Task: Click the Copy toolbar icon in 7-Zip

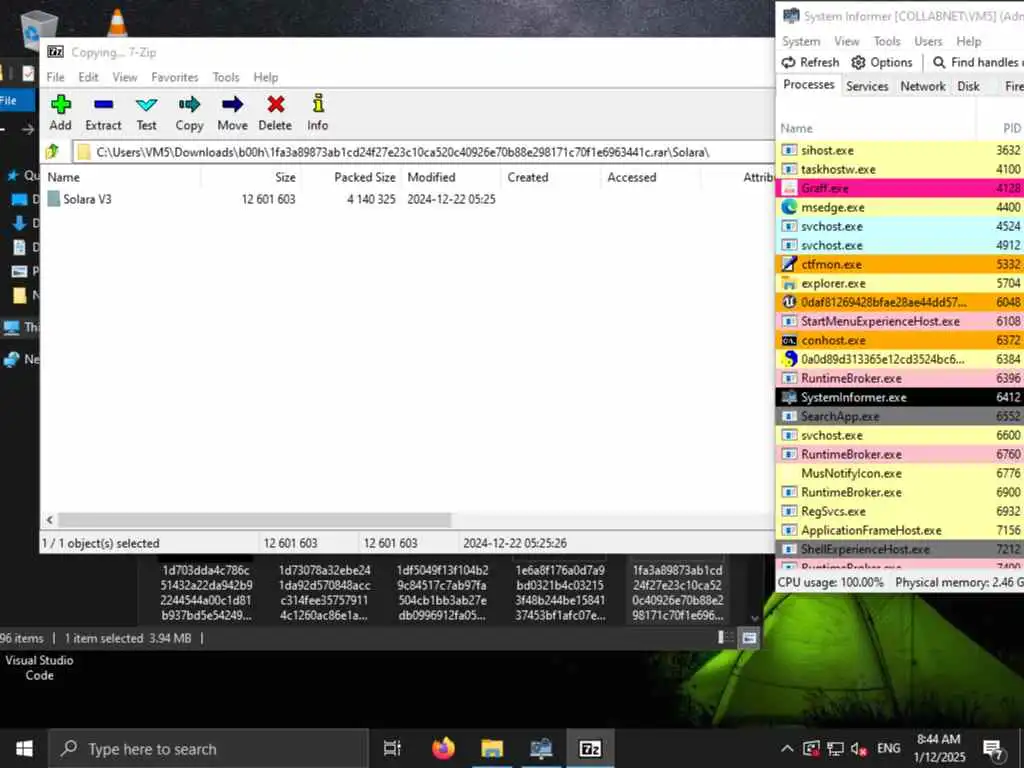Action: pos(189,113)
